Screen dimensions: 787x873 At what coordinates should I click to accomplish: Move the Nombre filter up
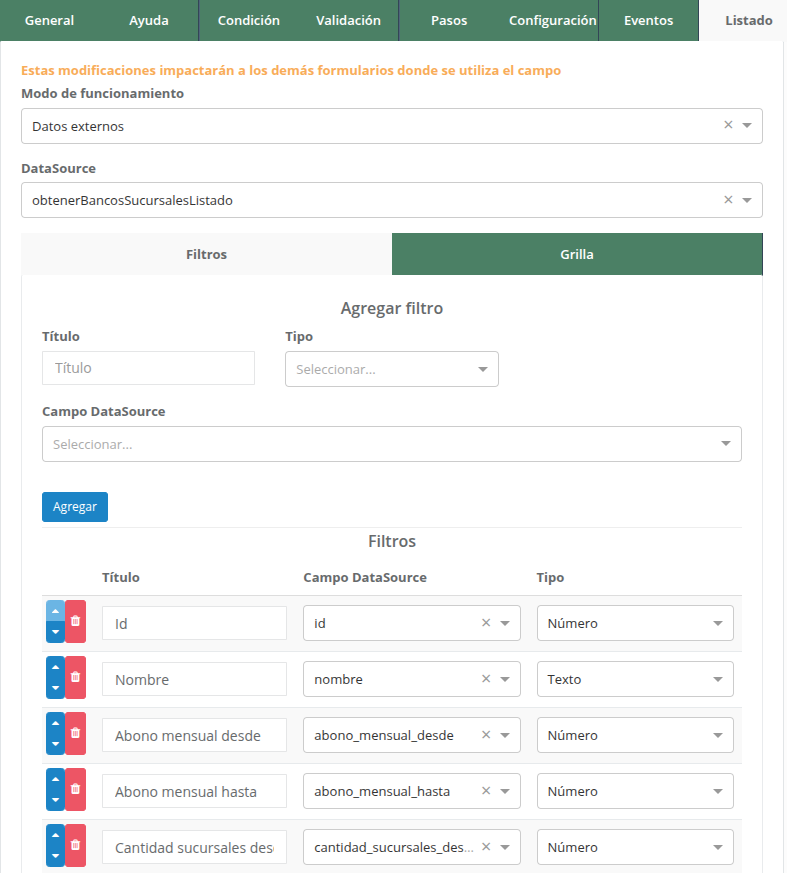(x=55, y=667)
